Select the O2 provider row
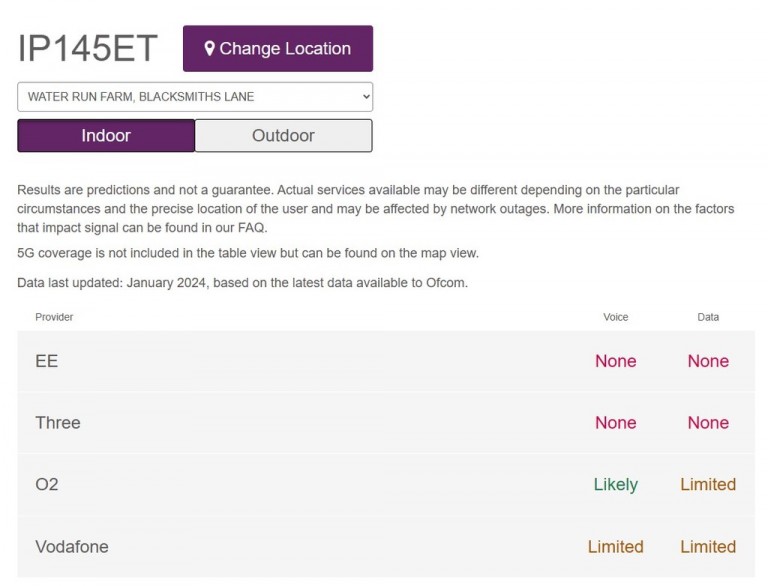The image size is (768, 586). (x=386, y=485)
